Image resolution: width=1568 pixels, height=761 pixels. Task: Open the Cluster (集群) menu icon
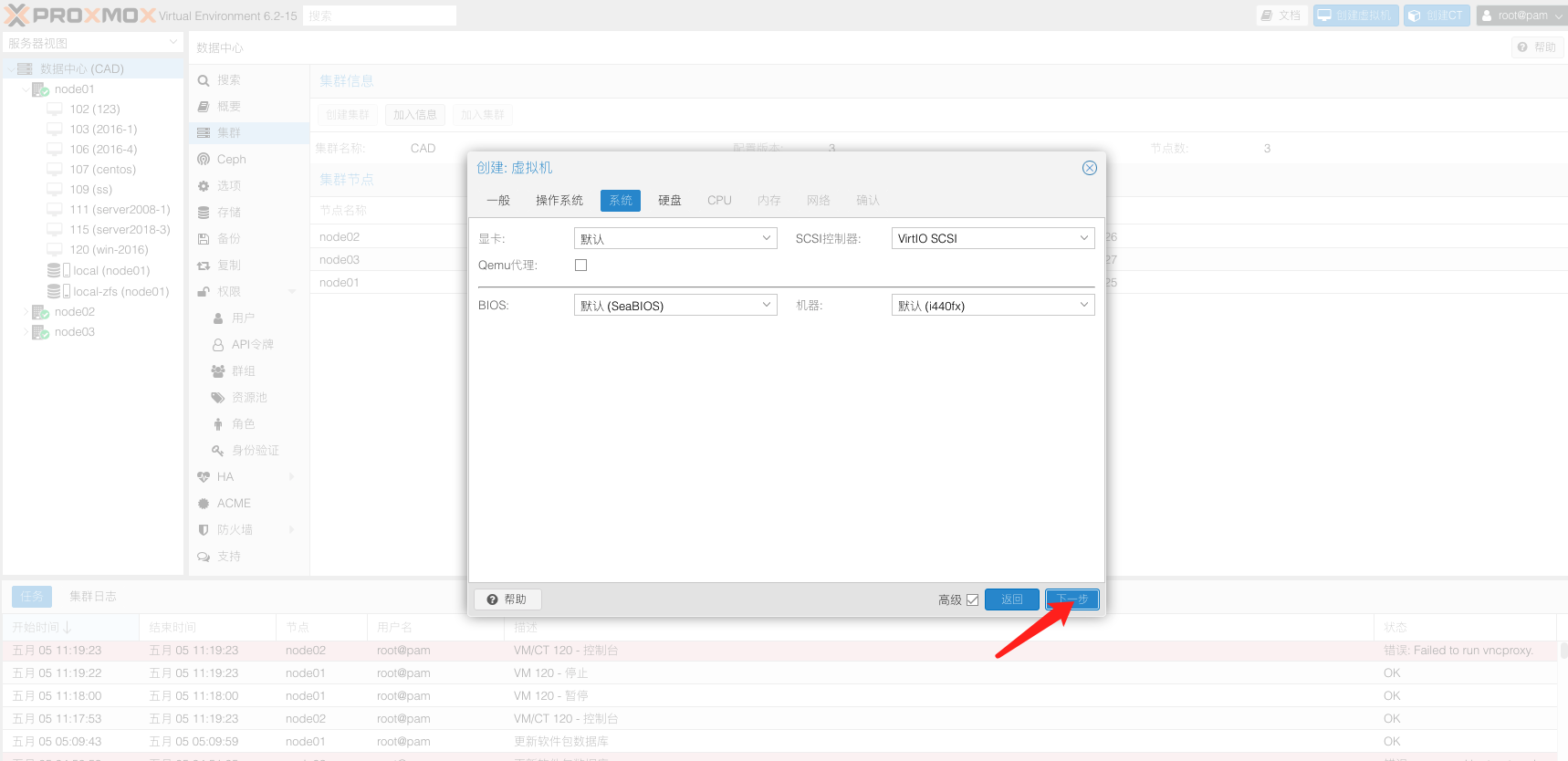pos(204,133)
